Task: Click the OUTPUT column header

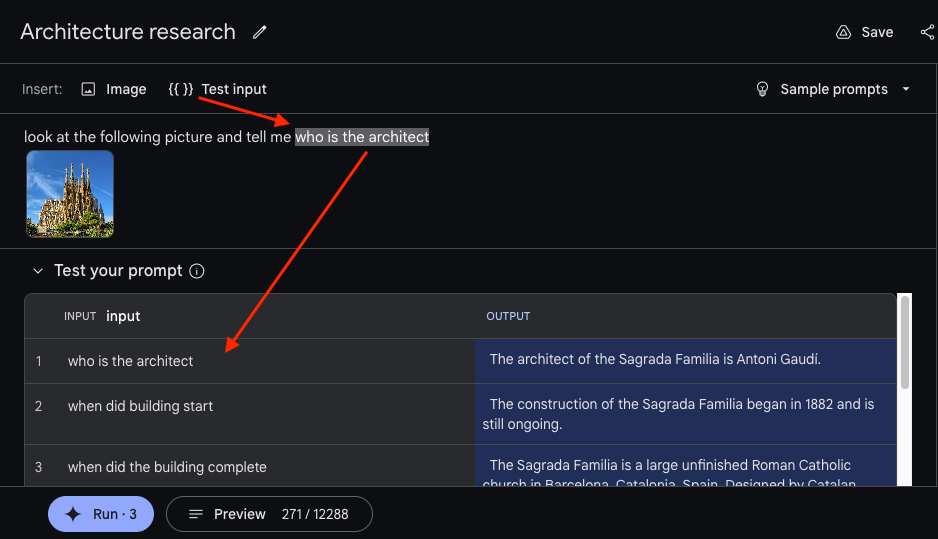Action: click(x=508, y=316)
